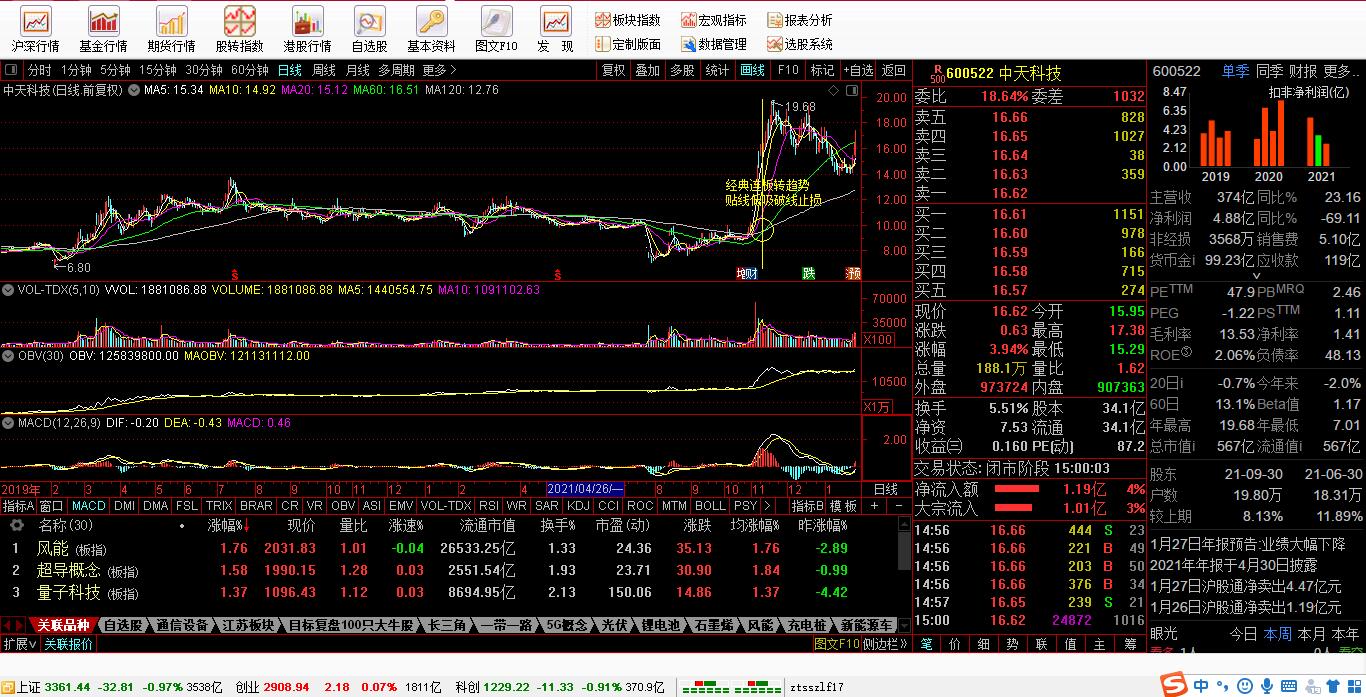The width and height of the screenshot is (1366, 697).
Task: Switch to the 周线 weekly chart tab
Action: point(324,70)
